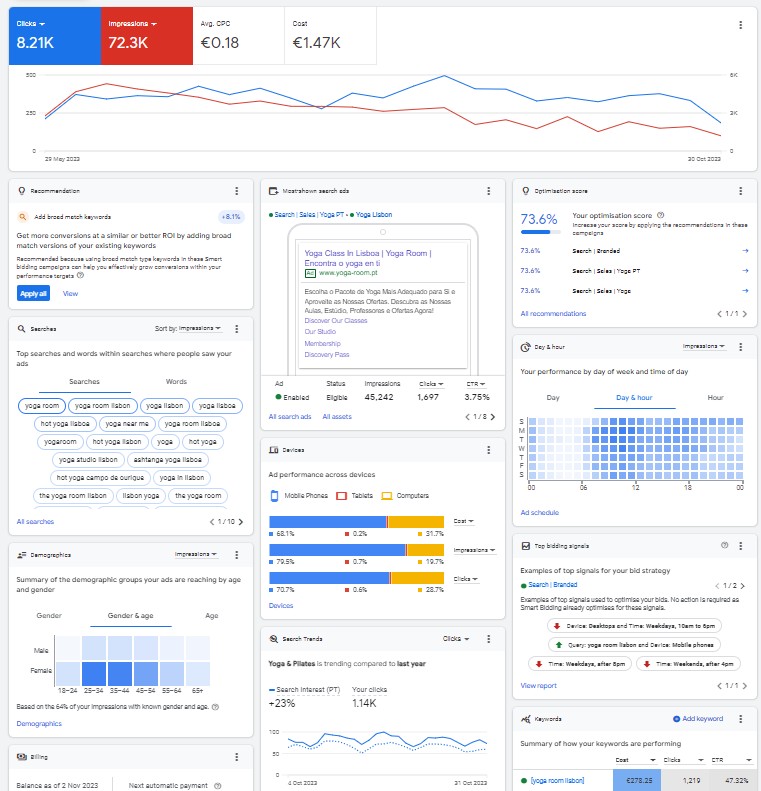Open the All recommendations link

(x=553, y=314)
